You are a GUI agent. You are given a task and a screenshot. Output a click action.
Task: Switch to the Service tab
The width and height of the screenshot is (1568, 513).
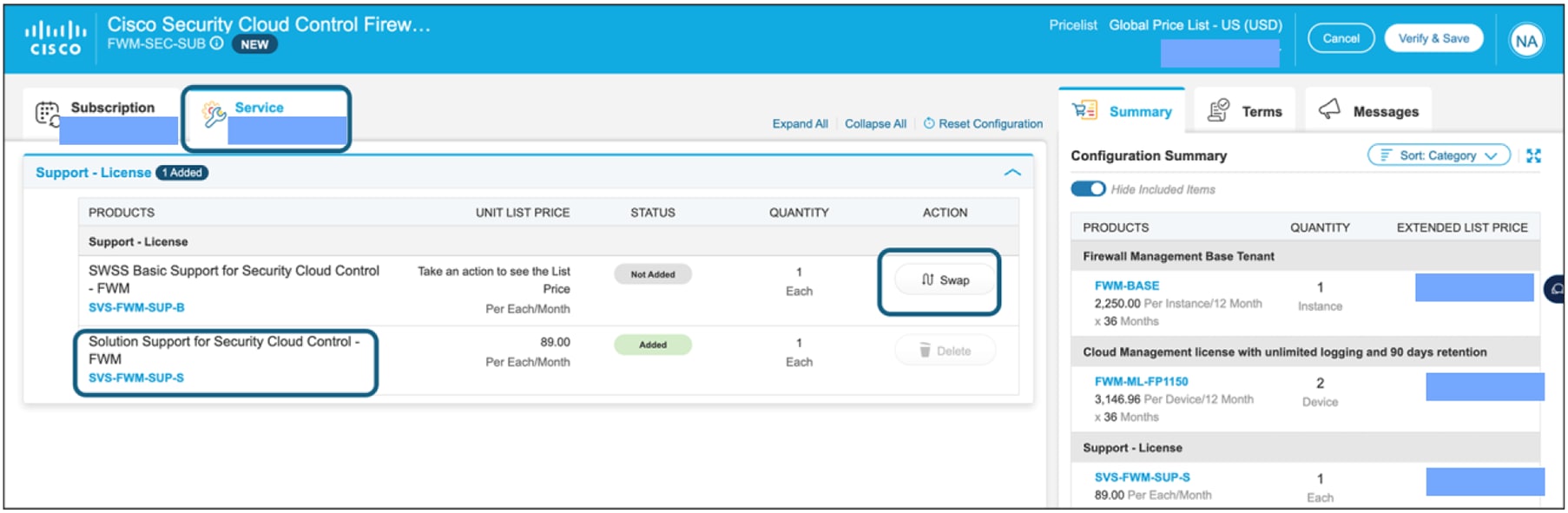pos(266,118)
